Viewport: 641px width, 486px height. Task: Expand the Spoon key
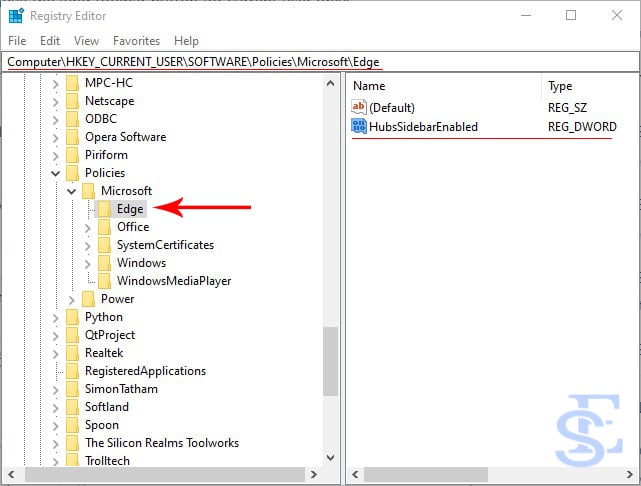56,426
